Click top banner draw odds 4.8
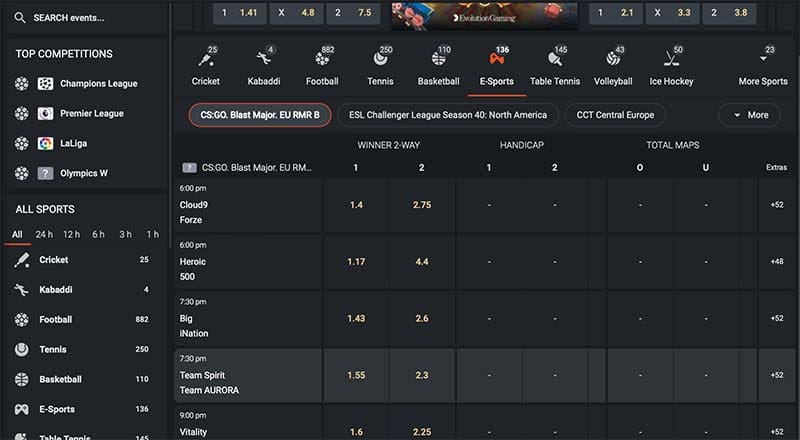 [x=296, y=13]
